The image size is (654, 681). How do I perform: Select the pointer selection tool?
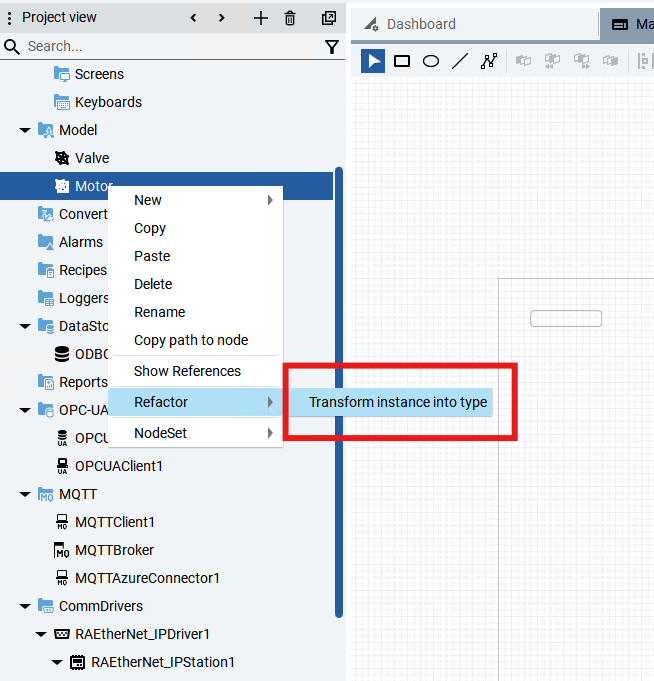click(x=373, y=61)
